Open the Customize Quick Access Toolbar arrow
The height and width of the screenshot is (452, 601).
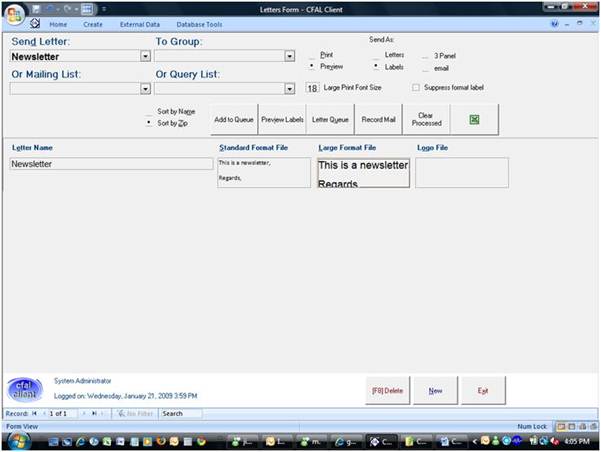(x=104, y=9)
